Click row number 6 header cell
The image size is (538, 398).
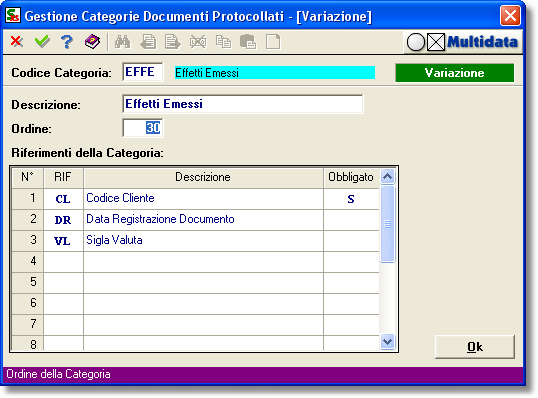[27, 304]
